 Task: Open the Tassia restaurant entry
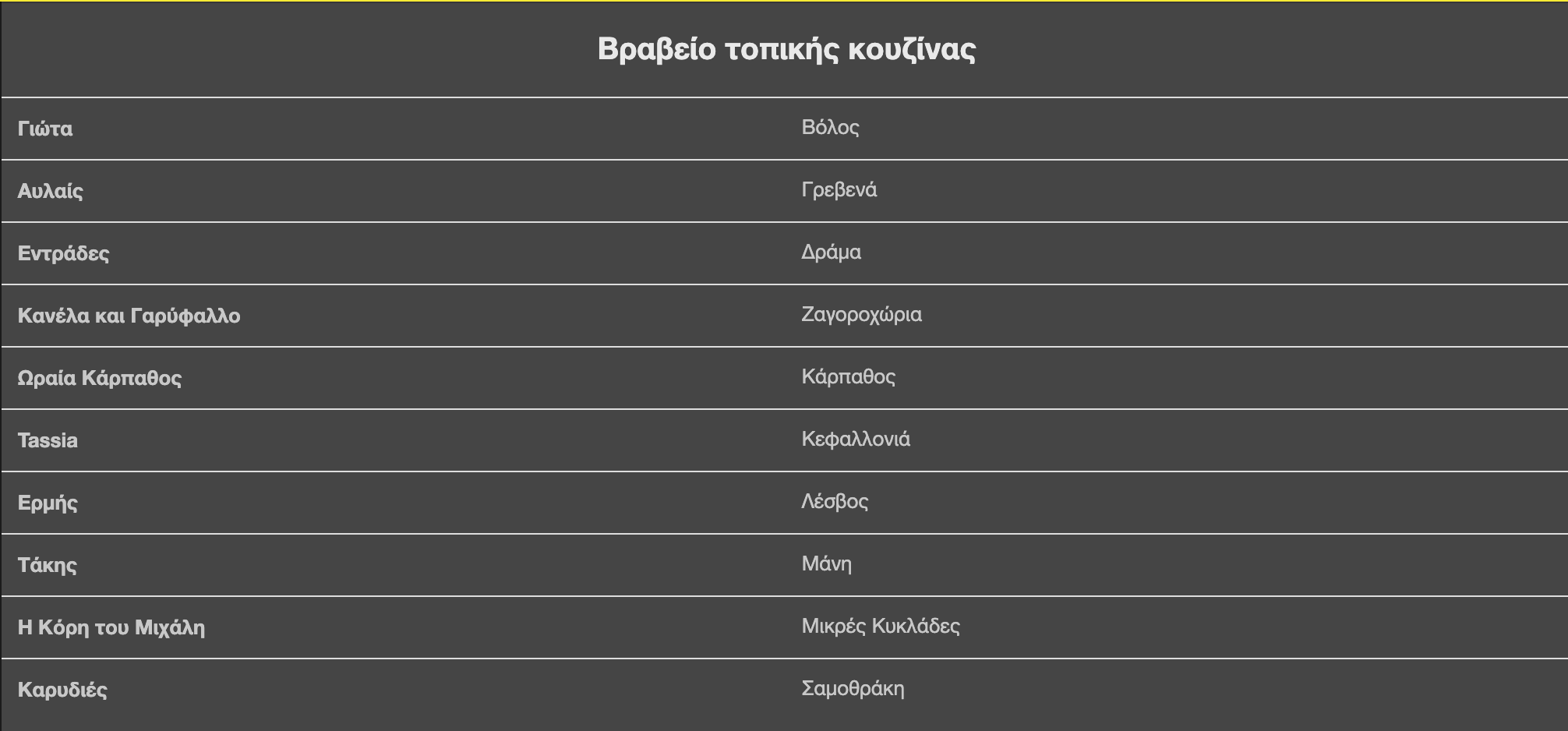pyautogui.click(x=48, y=440)
